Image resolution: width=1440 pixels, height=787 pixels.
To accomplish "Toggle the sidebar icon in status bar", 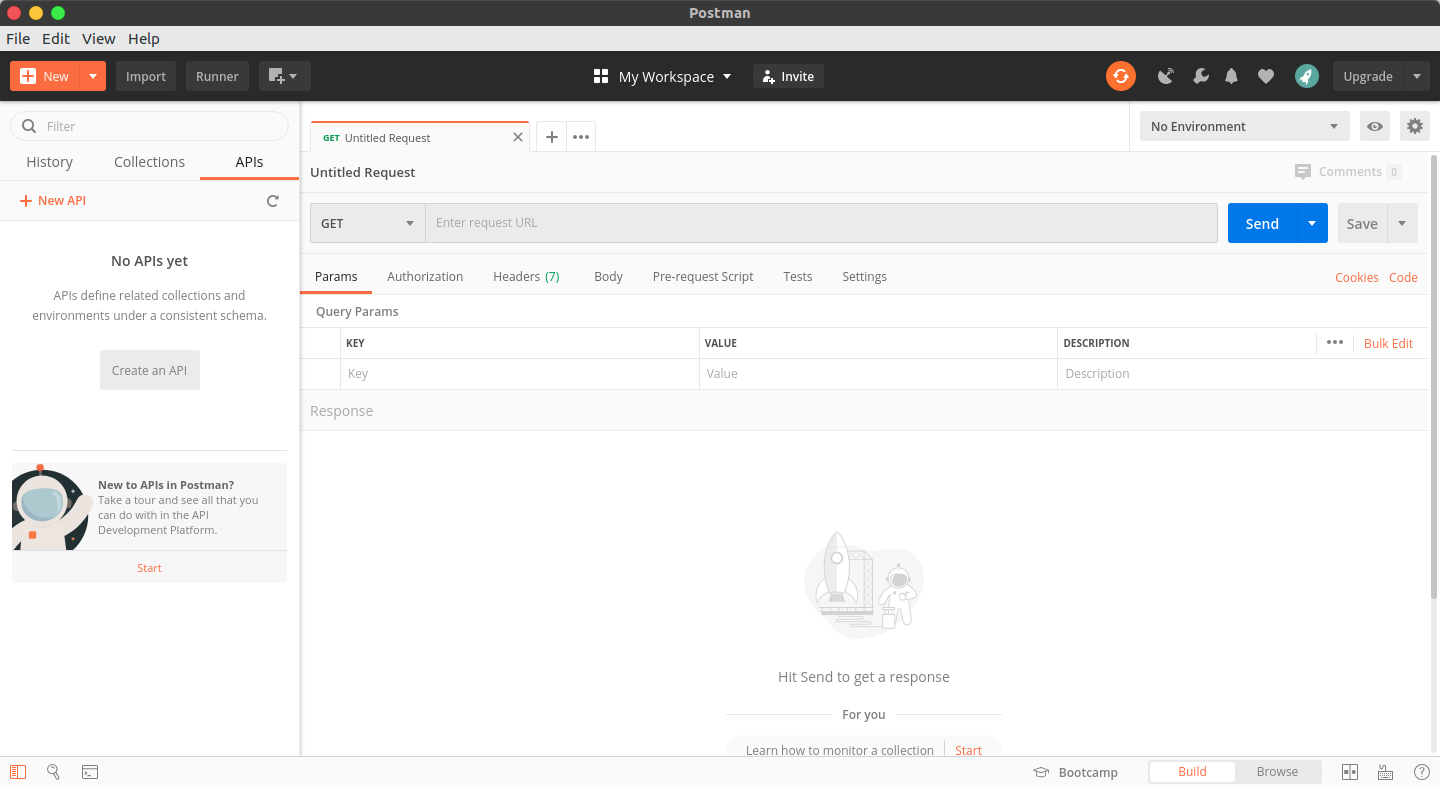I will (18, 772).
